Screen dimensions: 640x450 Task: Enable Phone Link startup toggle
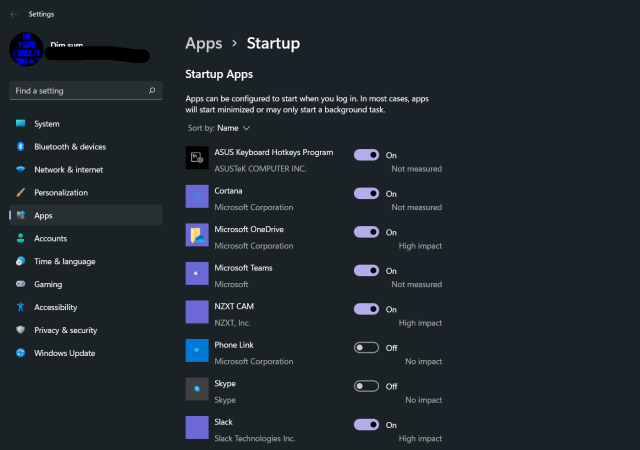click(x=366, y=348)
